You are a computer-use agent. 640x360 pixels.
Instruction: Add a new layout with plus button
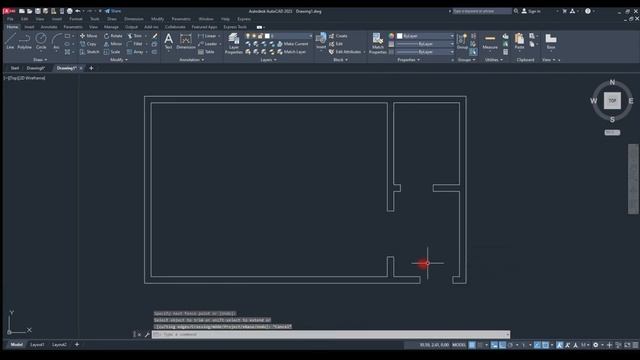pyautogui.click(x=77, y=344)
